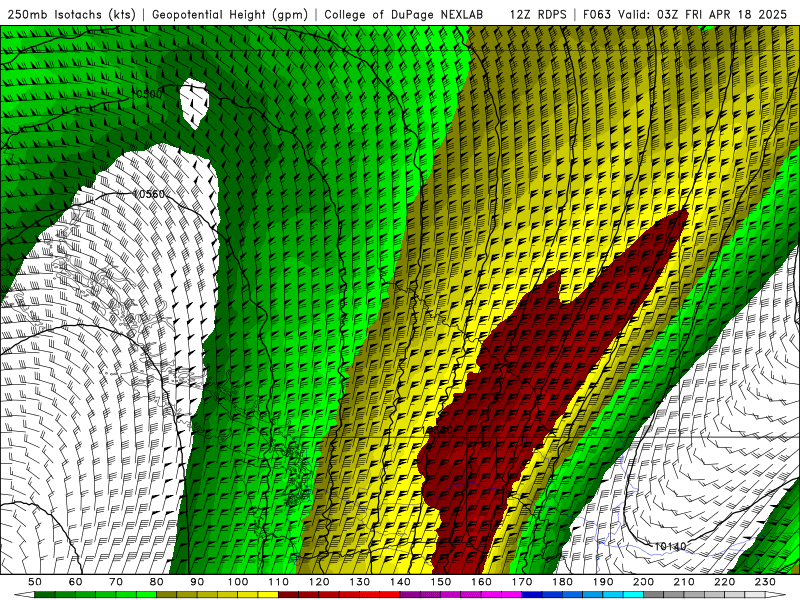Pick the bright yellow legend swatch before 110
The height and width of the screenshot is (600, 800).
point(268,595)
